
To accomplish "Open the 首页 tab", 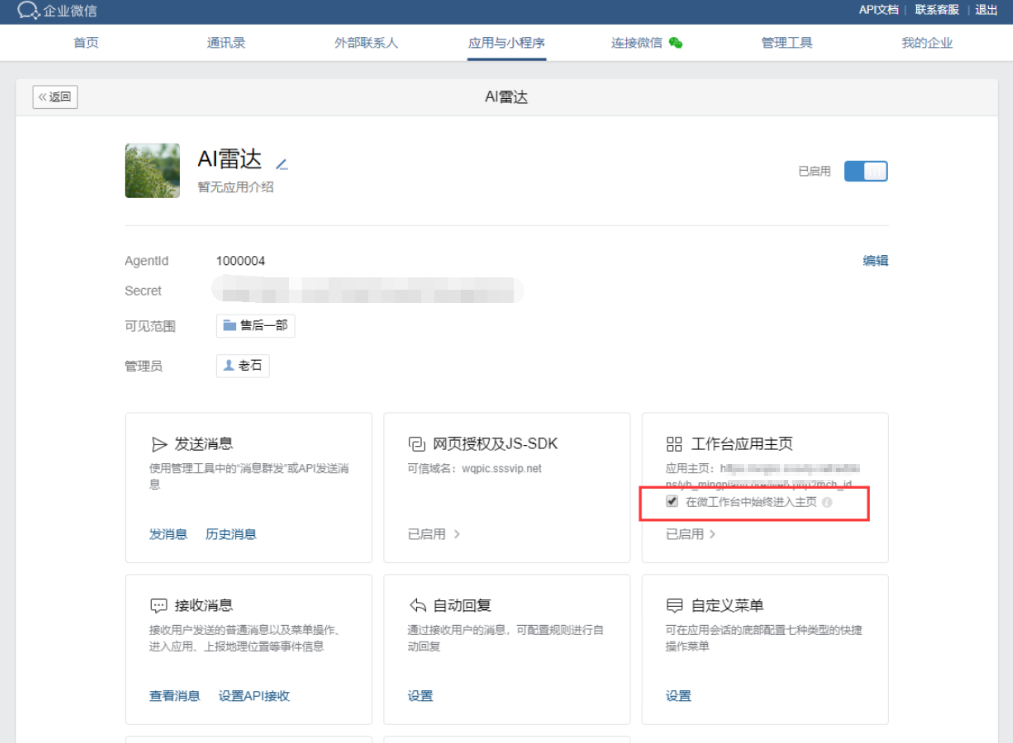I will coord(86,43).
